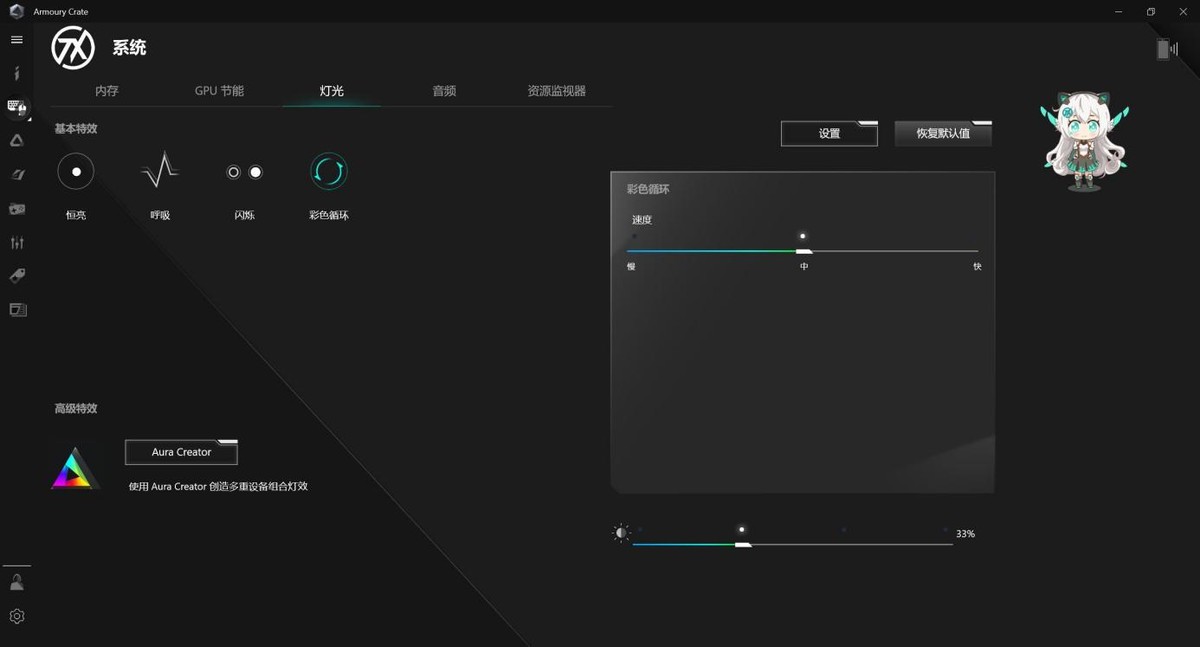Open the hamburger menu in the sidebar
1200x647 pixels.
point(16,40)
